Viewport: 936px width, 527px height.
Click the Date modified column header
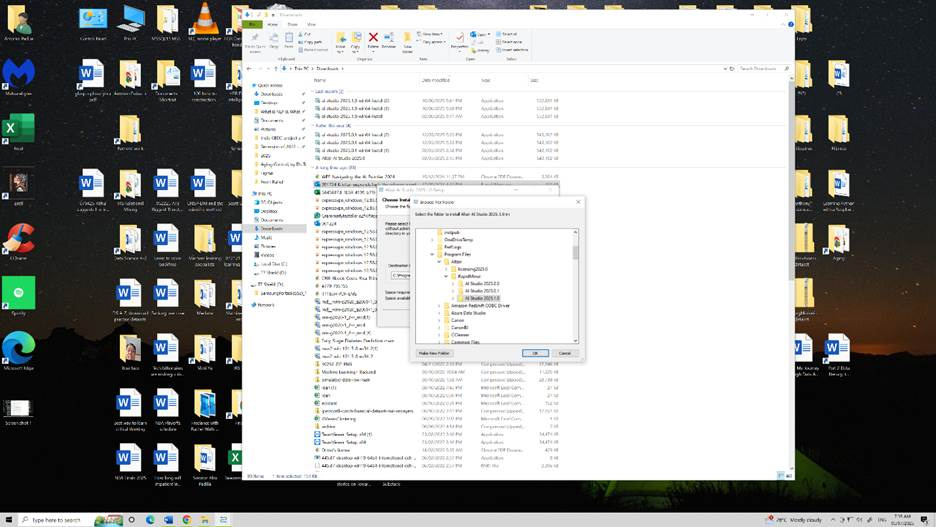click(436, 80)
